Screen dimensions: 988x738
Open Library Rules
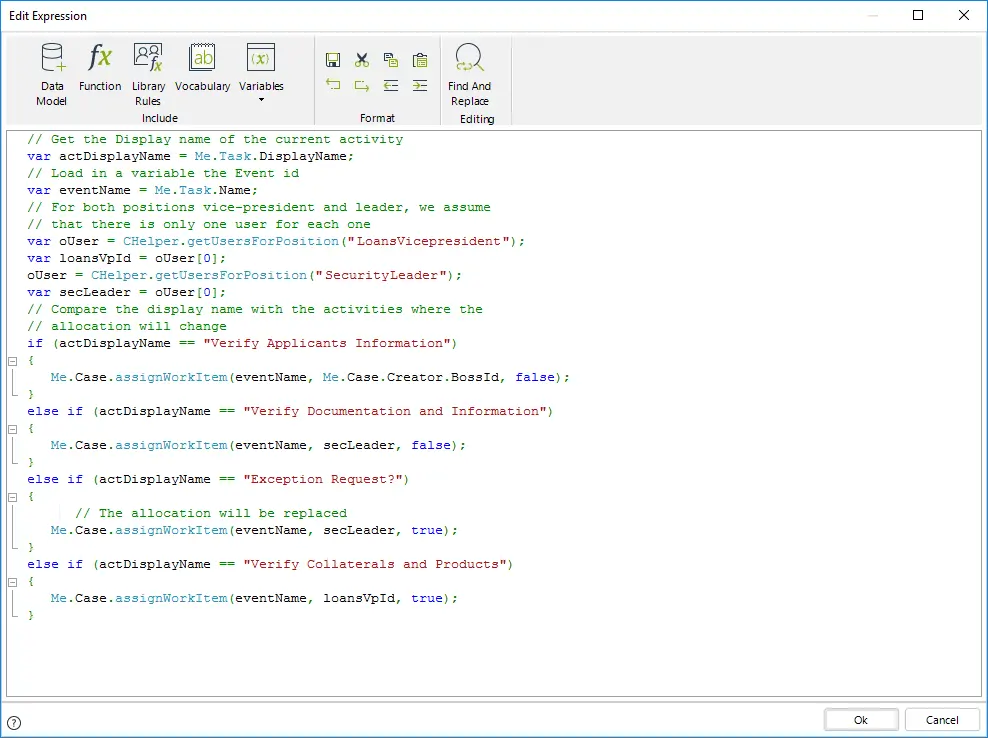(x=148, y=74)
